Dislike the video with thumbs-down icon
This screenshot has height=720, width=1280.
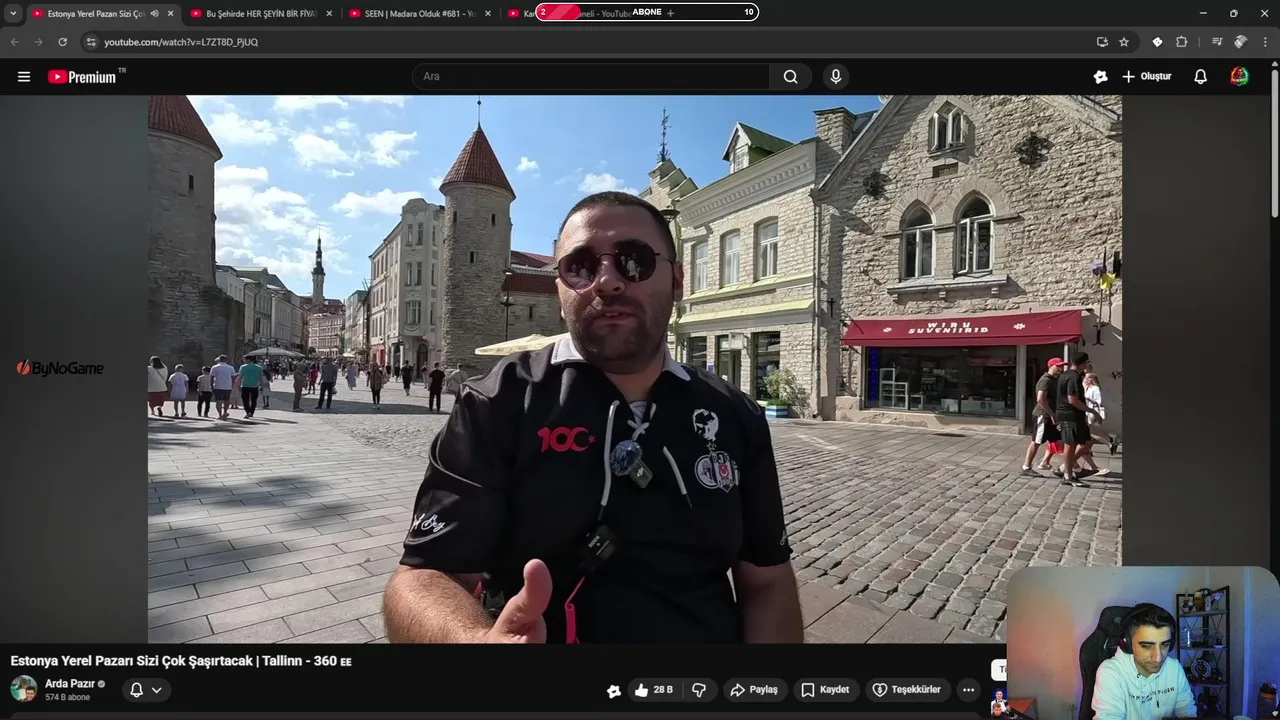click(x=698, y=690)
